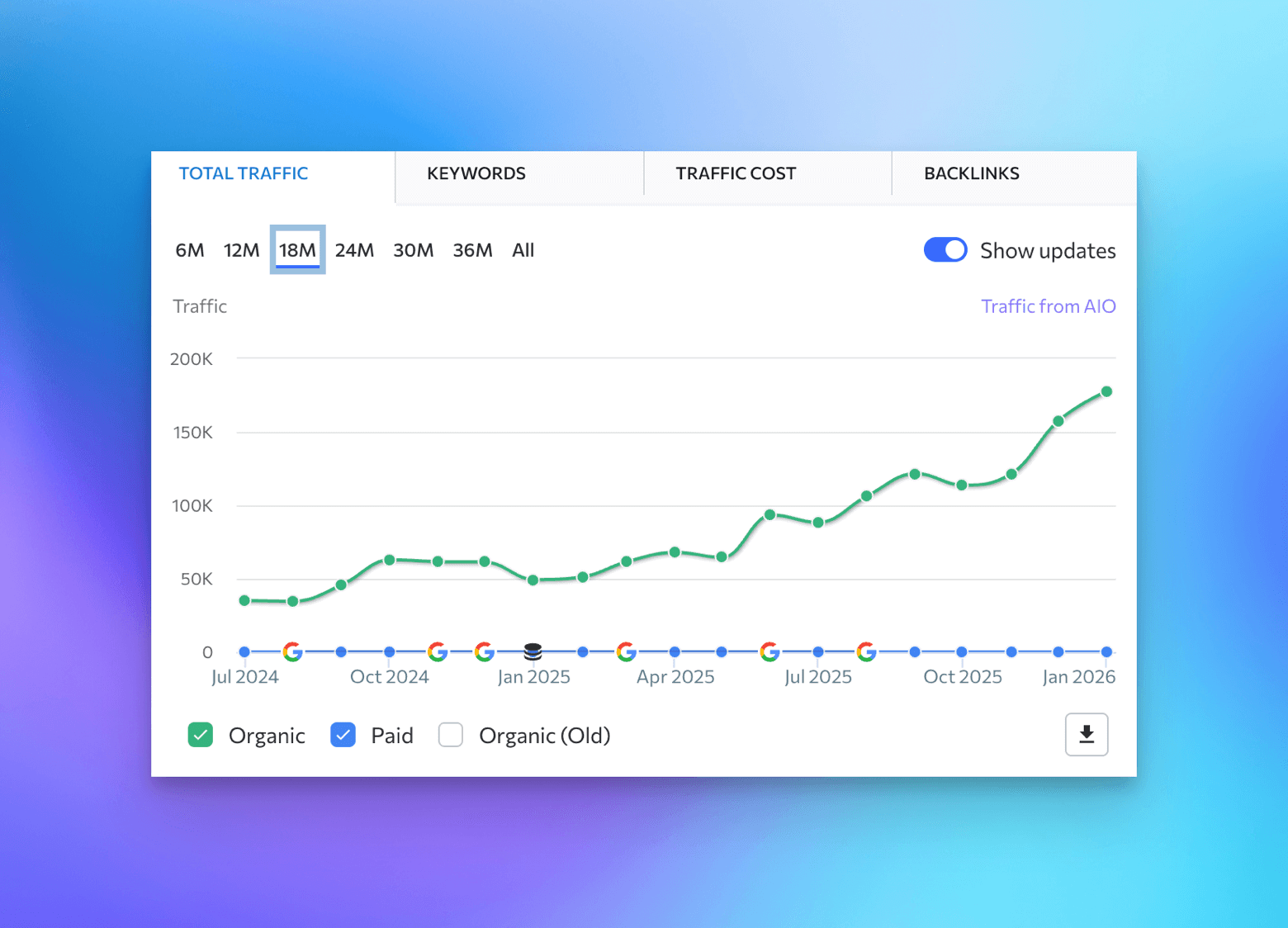Select the 6M time range
This screenshot has width=1288, height=928.
(x=189, y=249)
